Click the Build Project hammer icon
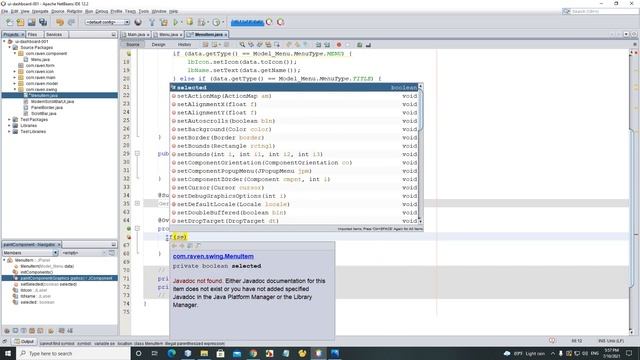Image resolution: width=640 pixels, height=360 pixels. (152, 22)
